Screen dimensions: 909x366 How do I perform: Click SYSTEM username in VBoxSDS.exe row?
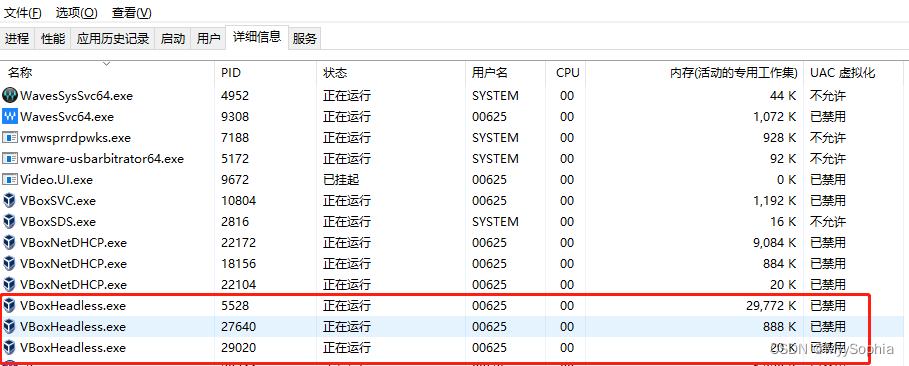point(495,222)
